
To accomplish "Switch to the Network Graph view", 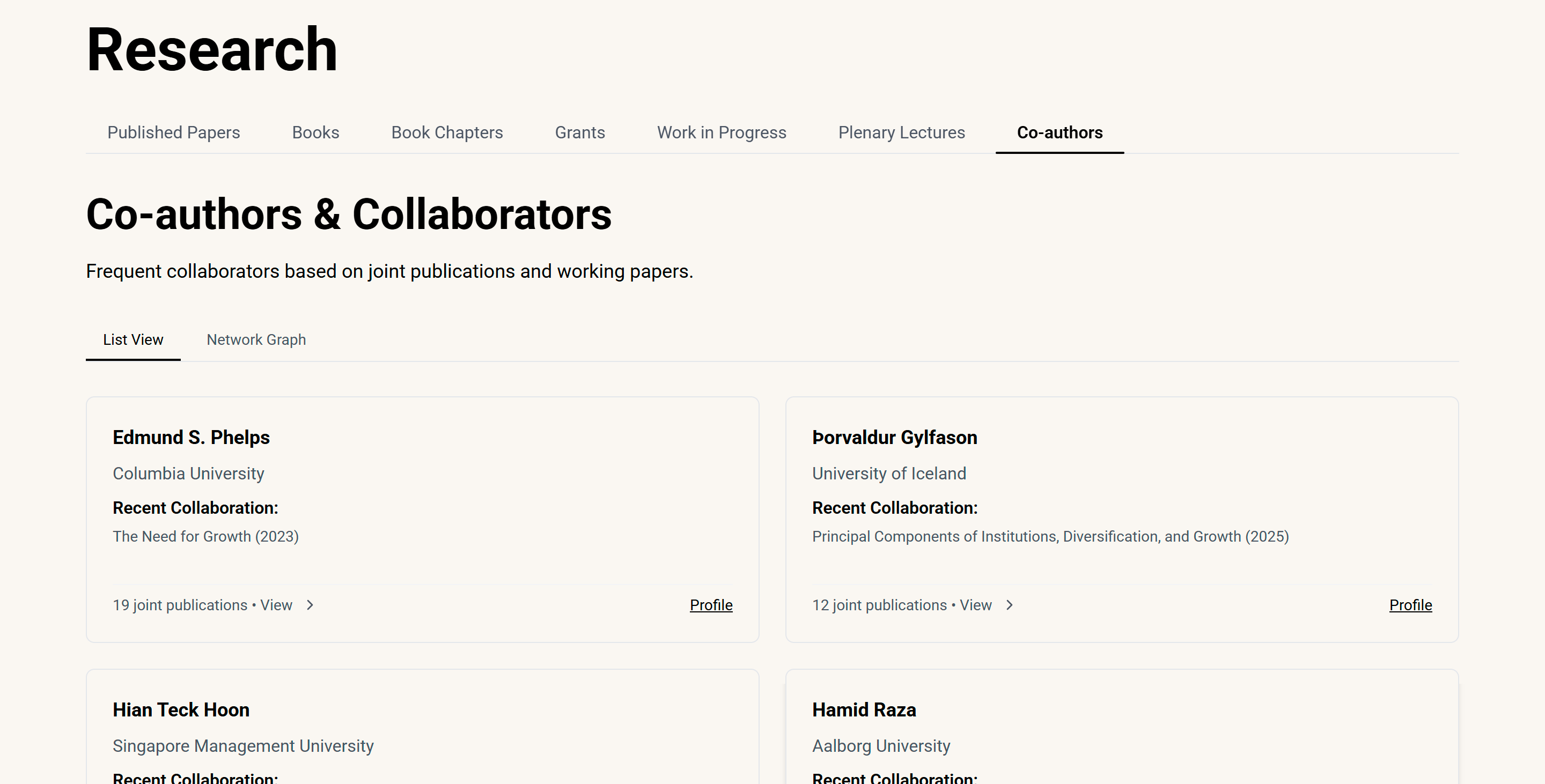I will click(256, 339).
